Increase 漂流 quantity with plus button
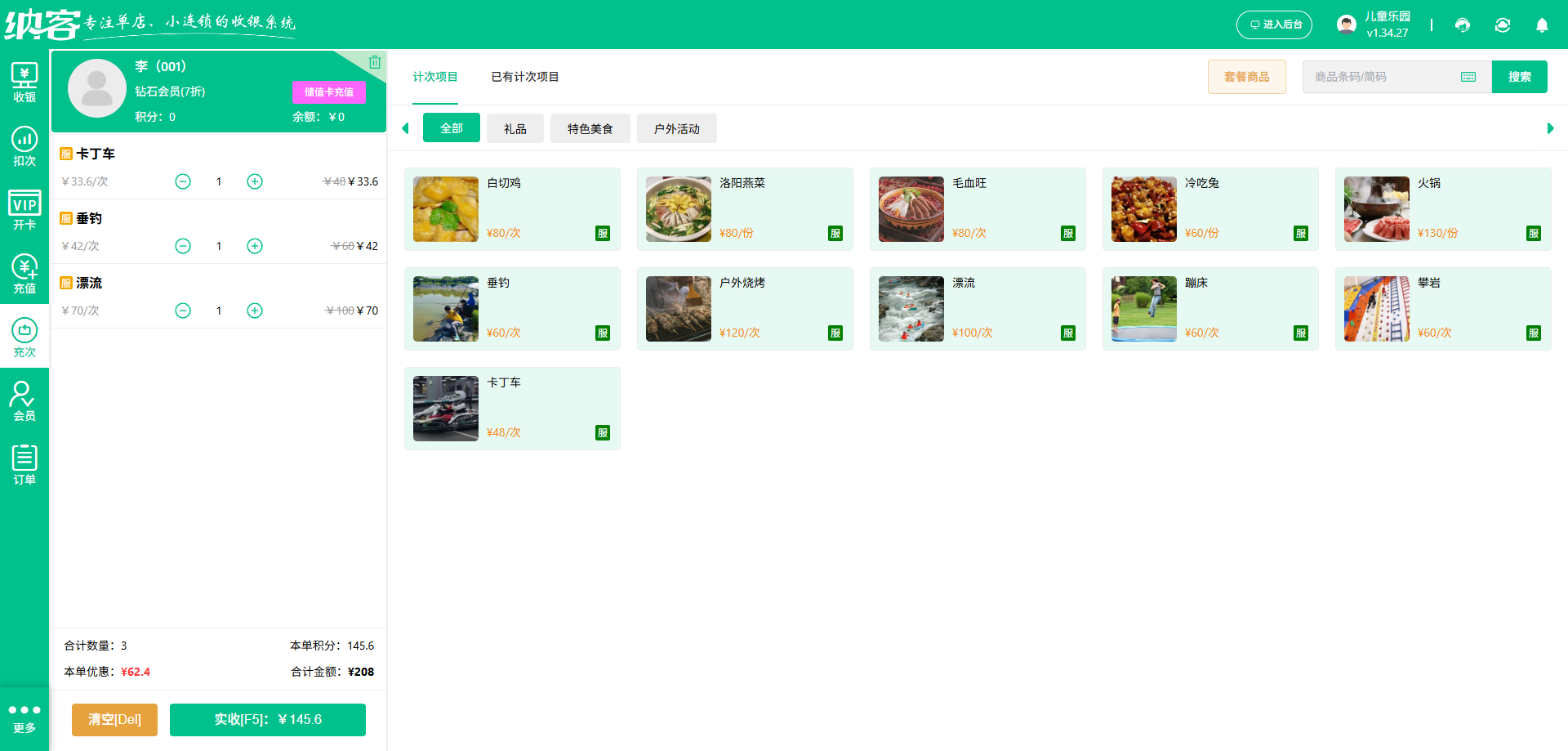This screenshot has width=1568, height=751. [x=255, y=311]
